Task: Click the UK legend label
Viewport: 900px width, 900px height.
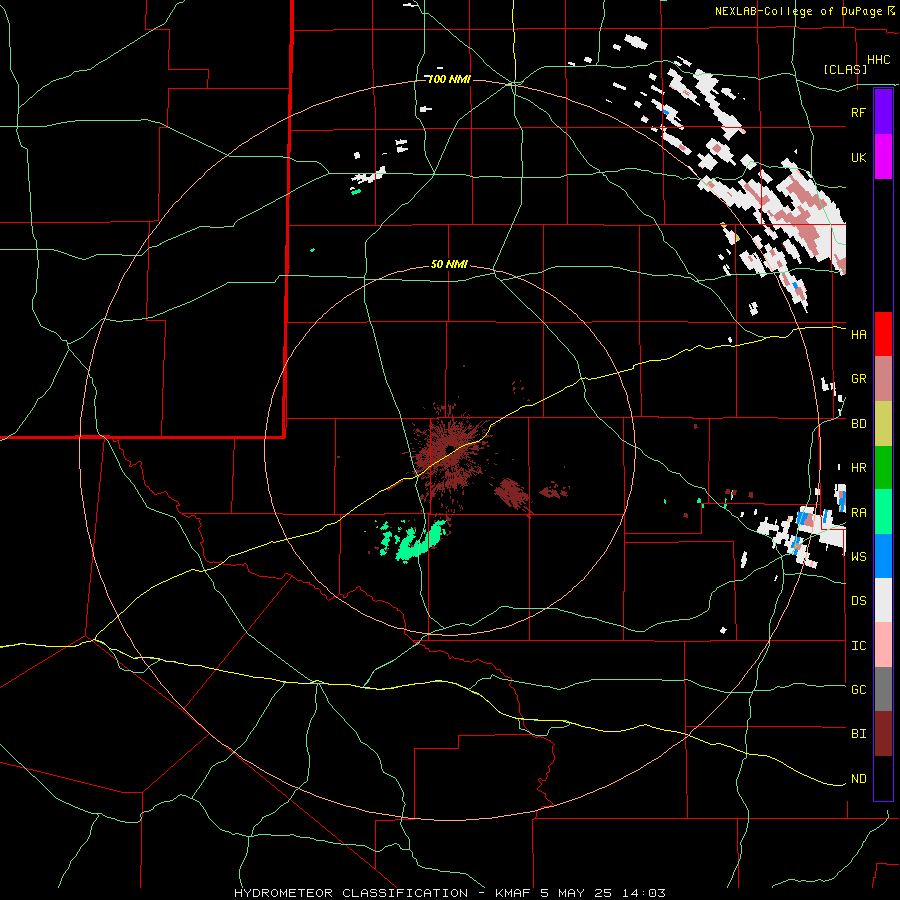Action: tap(858, 157)
